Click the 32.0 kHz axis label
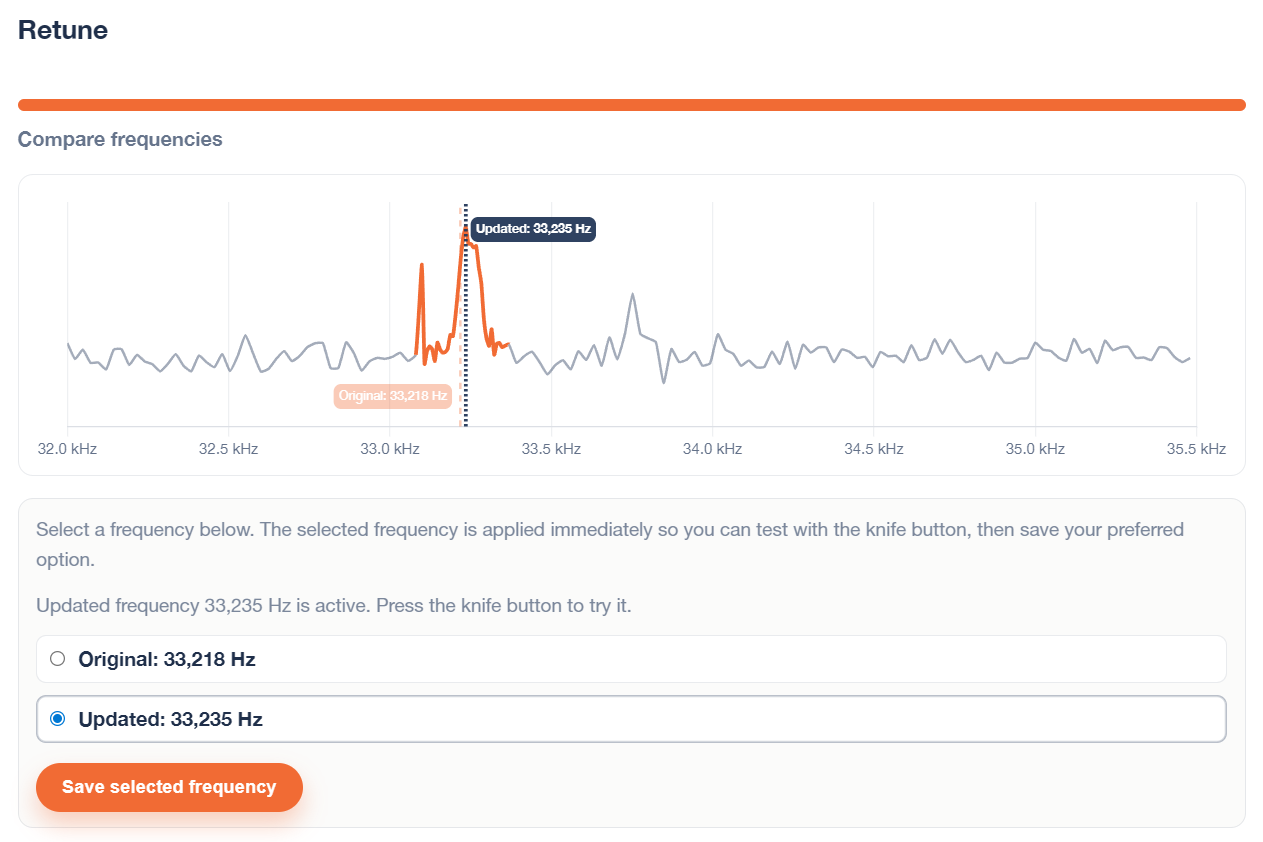1263x842 pixels. coord(68,449)
